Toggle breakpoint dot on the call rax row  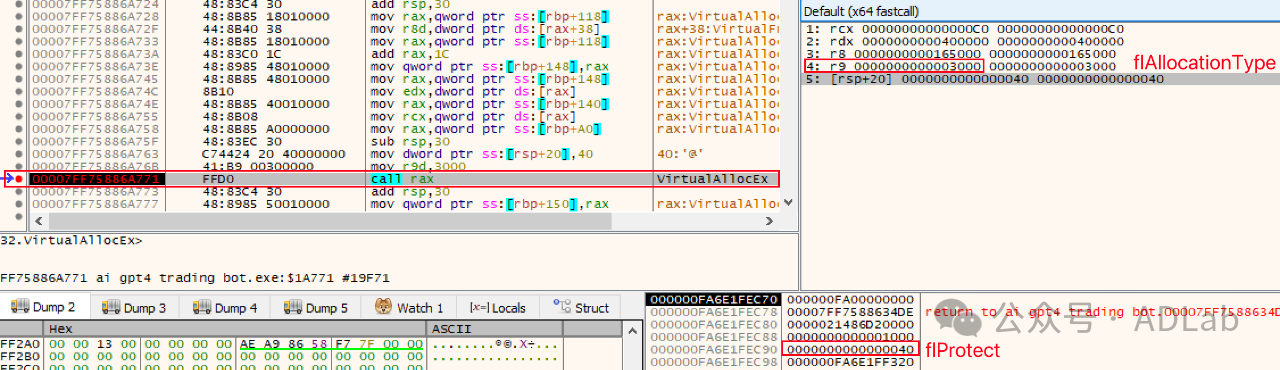[x=19, y=179]
